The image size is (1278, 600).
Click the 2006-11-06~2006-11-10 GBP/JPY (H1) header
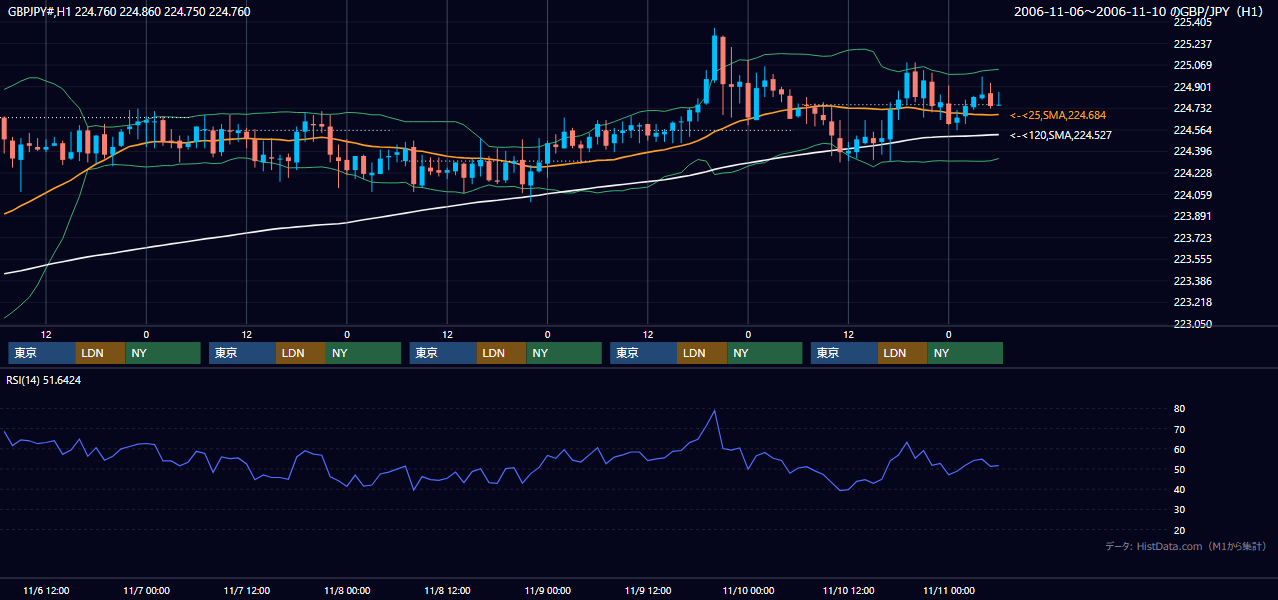click(x=1141, y=12)
